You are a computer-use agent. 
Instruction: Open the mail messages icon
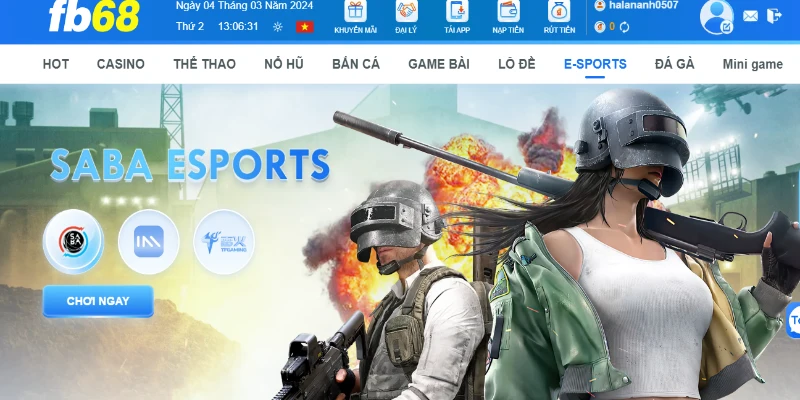click(x=750, y=16)
